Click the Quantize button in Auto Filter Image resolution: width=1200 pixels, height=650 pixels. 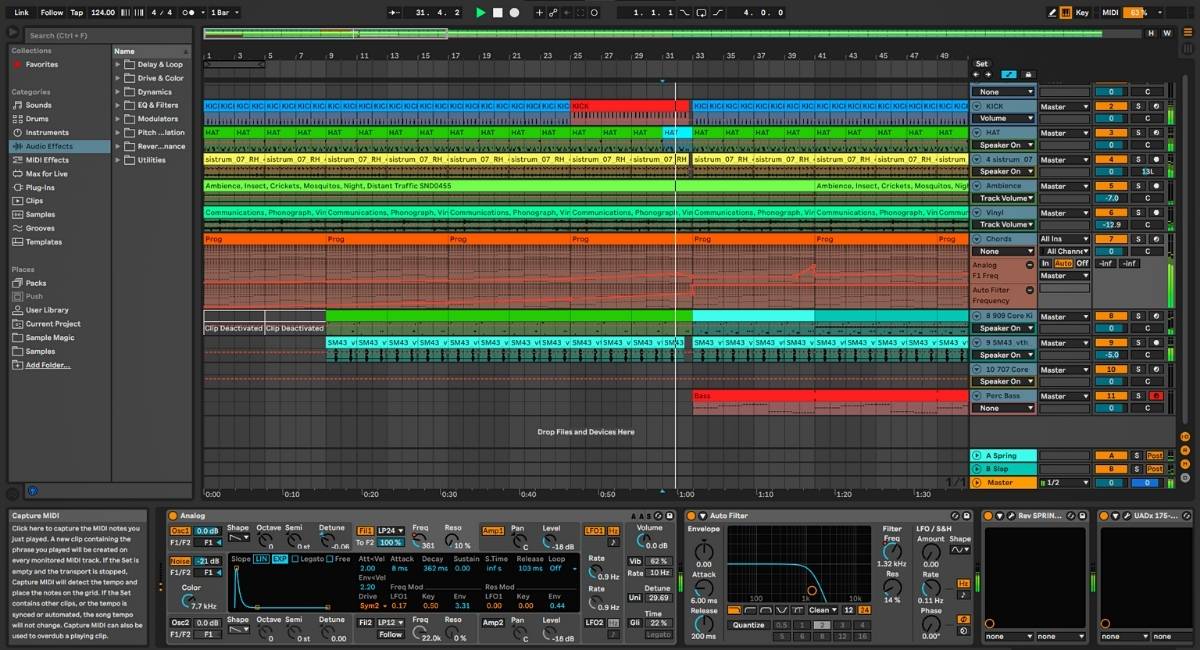(747, 625)
